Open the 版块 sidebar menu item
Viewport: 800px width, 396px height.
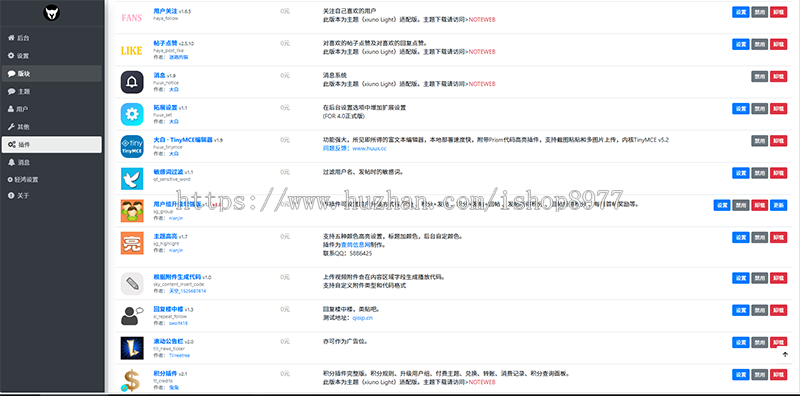point(52,73)
